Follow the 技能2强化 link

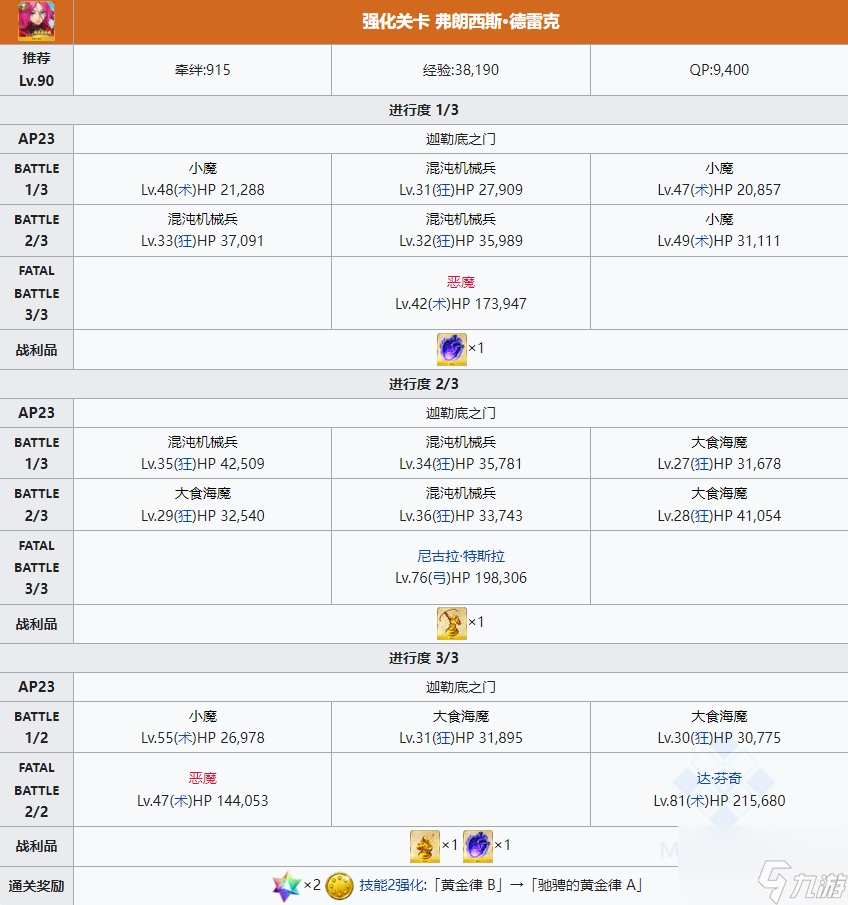(392, 885)
